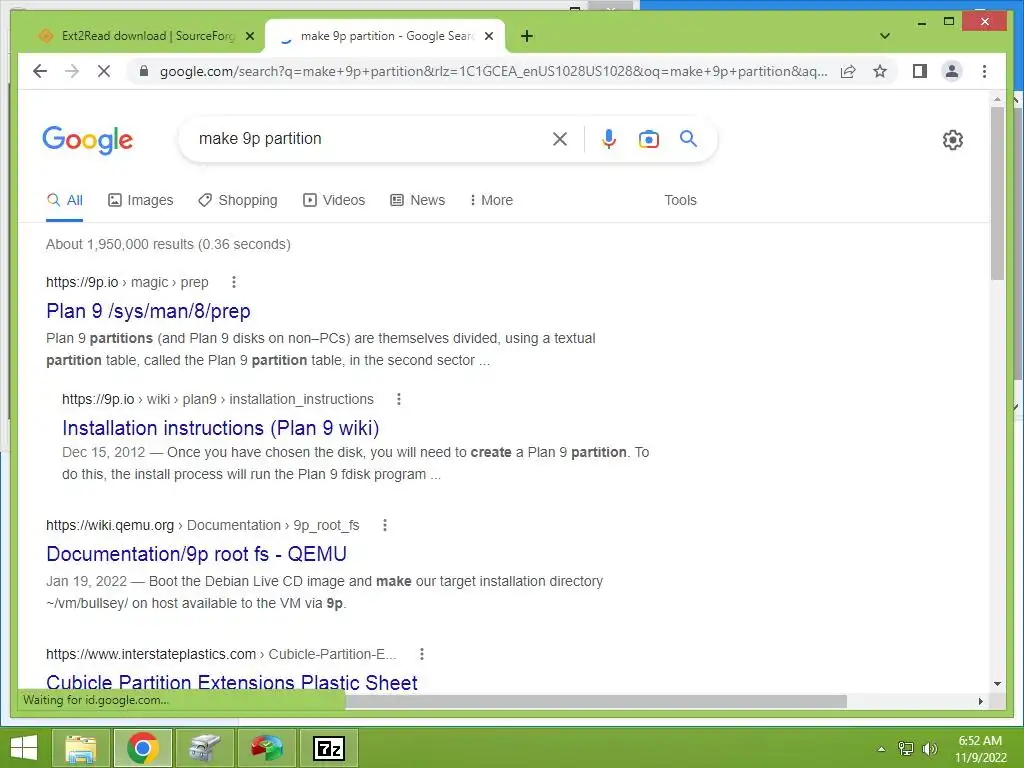Open Chrome's side panel
The image size is (1024, 768).
[x=920, y=71]
